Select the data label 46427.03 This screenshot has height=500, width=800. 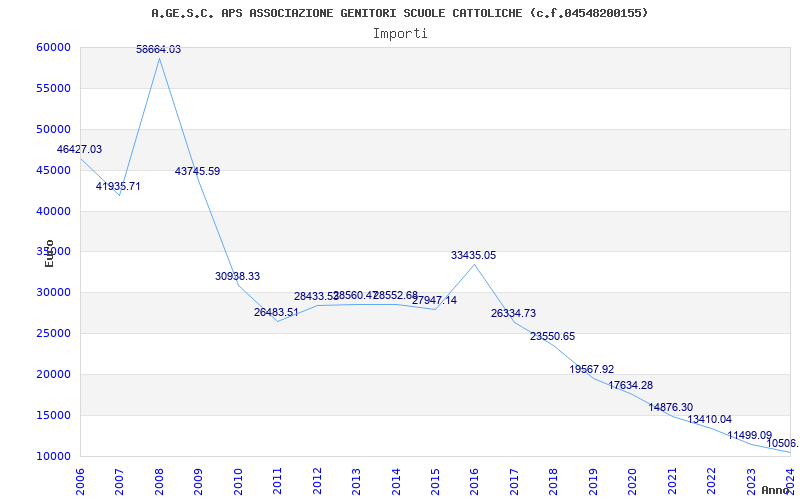(x=79, y=149)
